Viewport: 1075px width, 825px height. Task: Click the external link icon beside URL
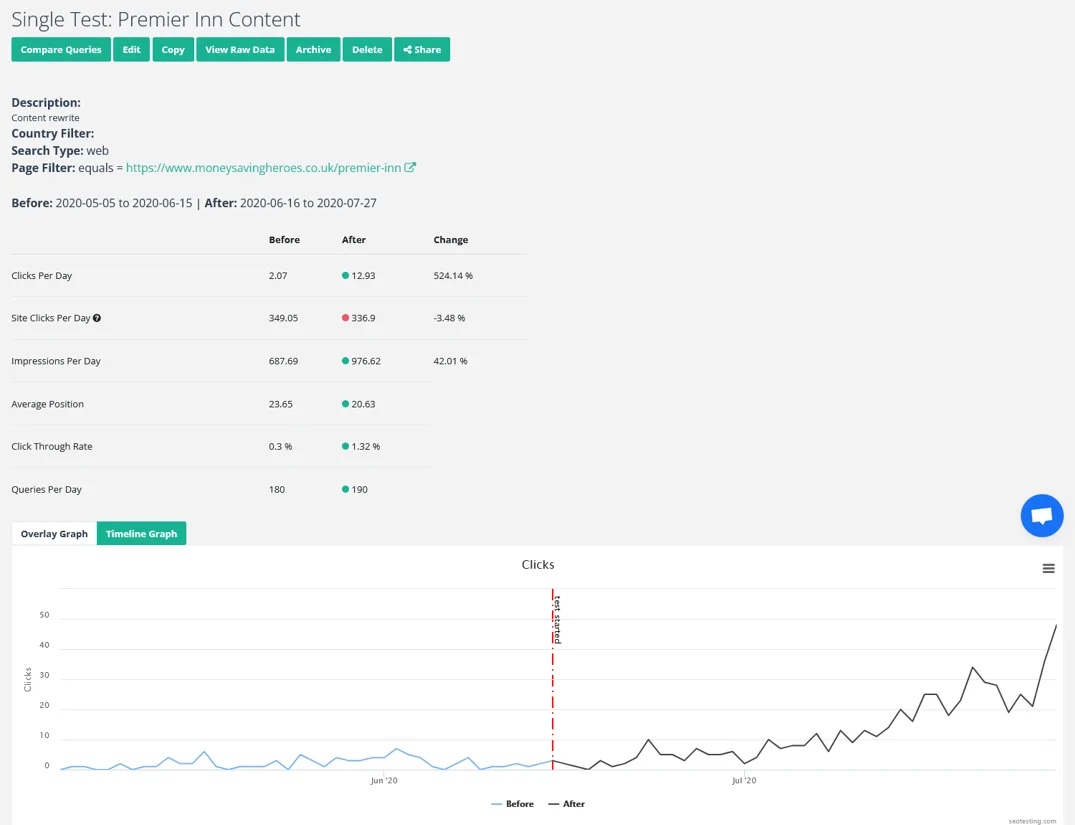pos(410,168)
